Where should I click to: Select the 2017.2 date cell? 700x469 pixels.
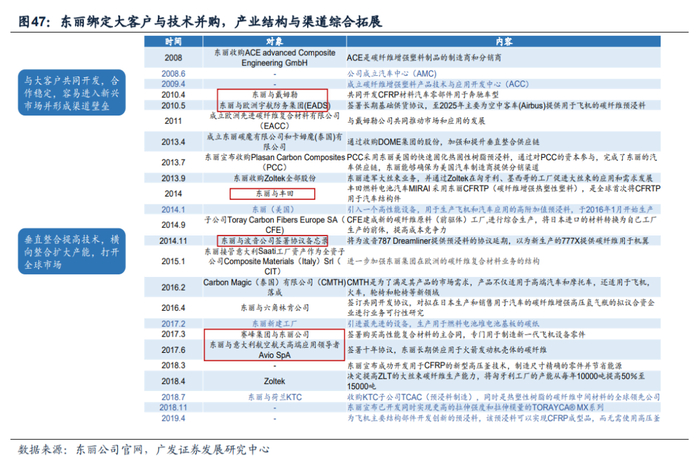(x=173, y=324)
